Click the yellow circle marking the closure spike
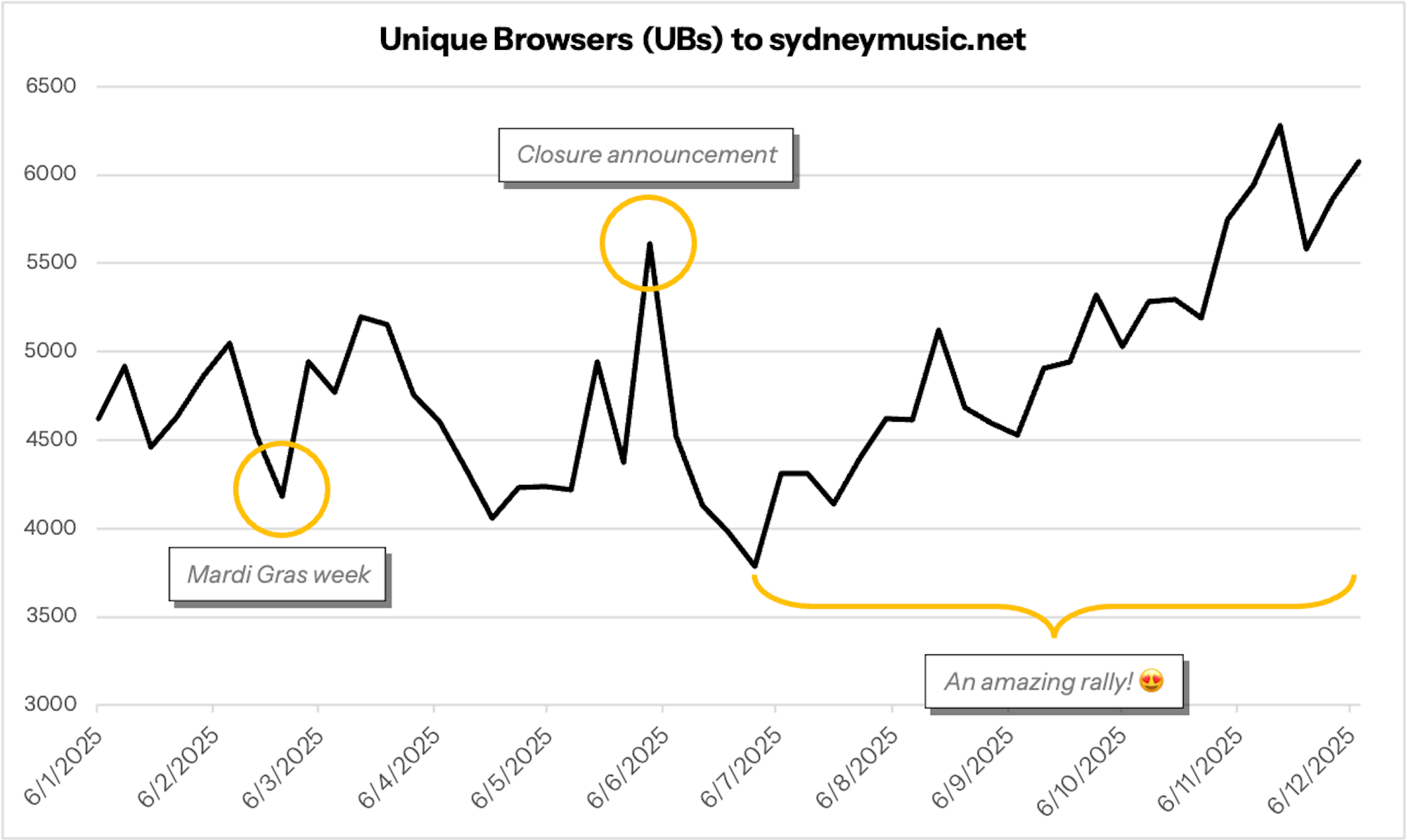 (x=647, y=243)
